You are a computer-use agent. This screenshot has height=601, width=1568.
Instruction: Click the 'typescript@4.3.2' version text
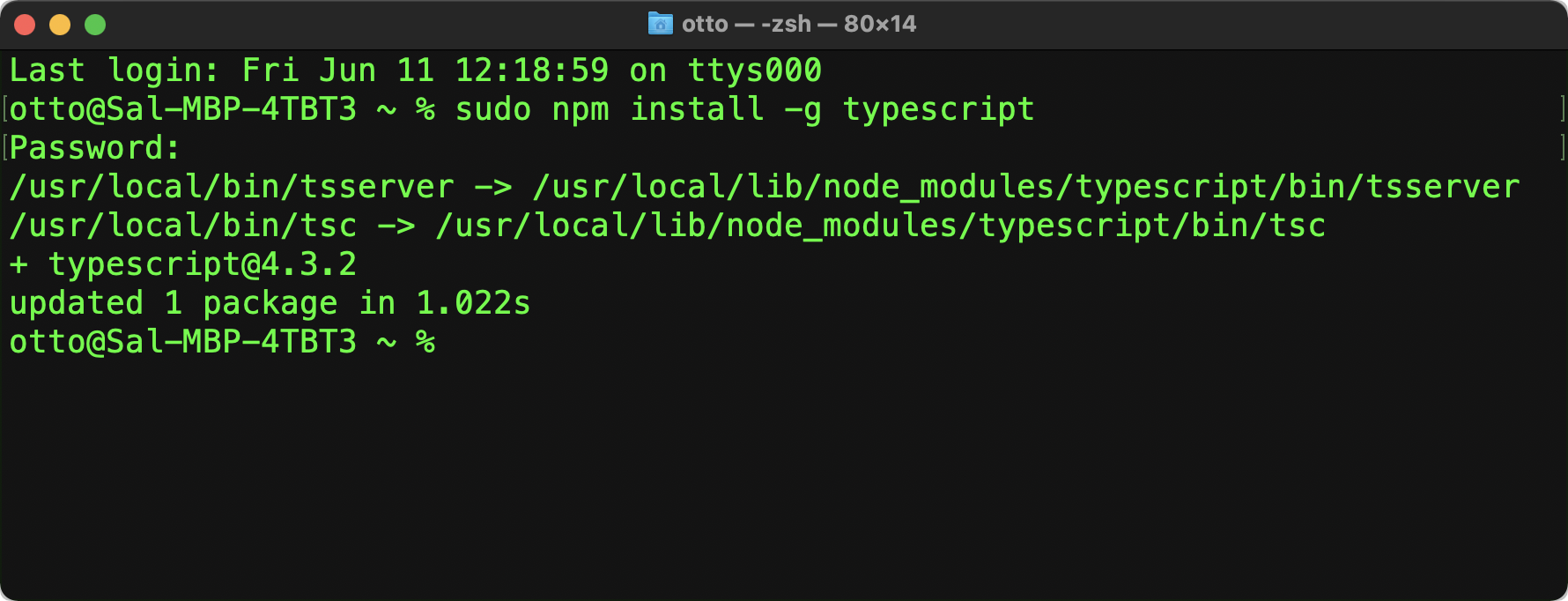(202, 264)
